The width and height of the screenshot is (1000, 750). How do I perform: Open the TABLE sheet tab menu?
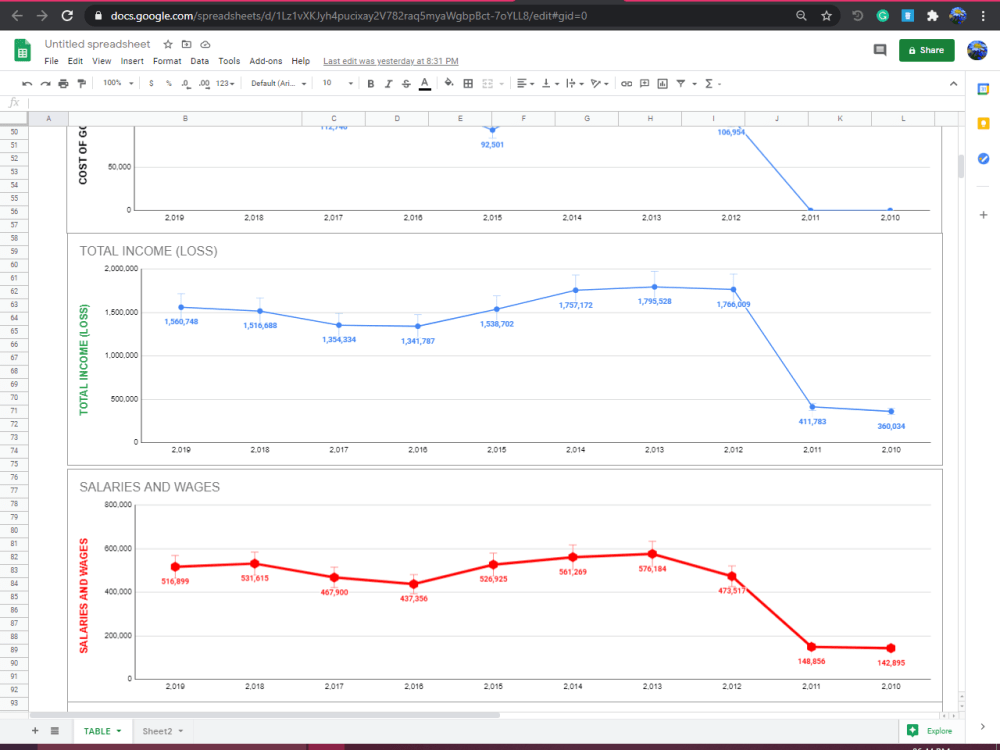click(117, 731)
